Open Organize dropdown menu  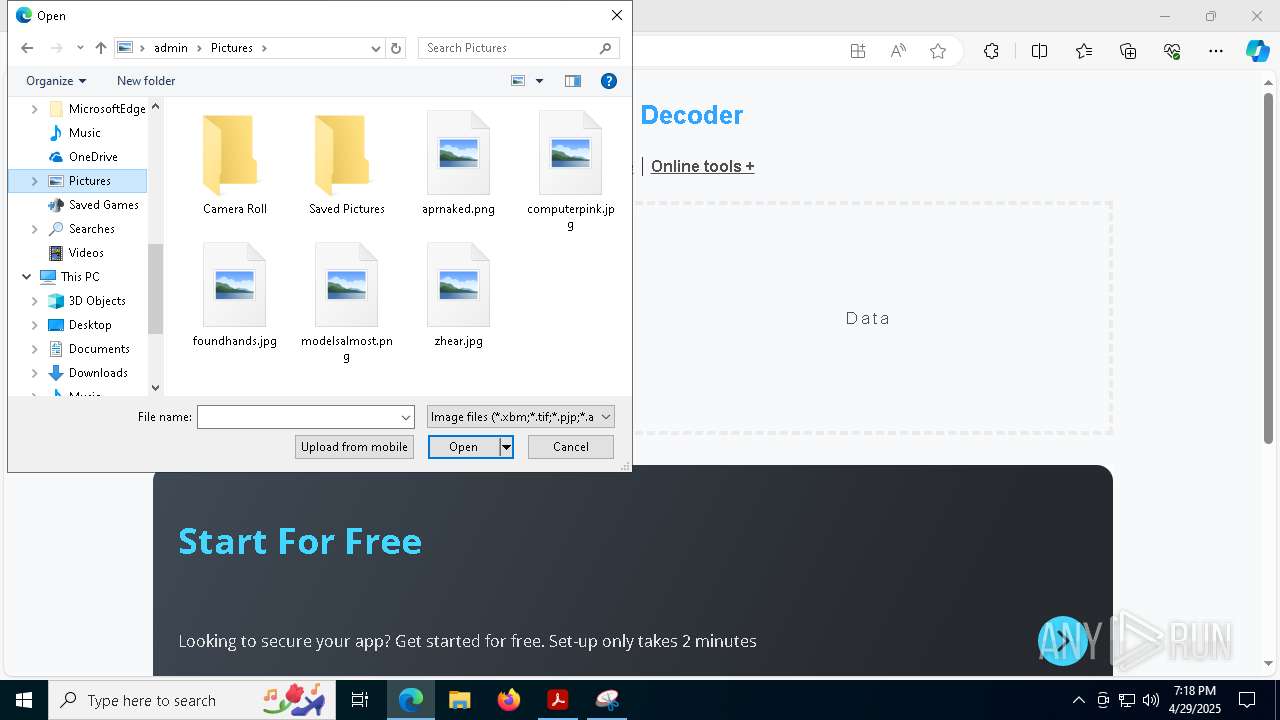pyautogui.click(x=56, y=81)
